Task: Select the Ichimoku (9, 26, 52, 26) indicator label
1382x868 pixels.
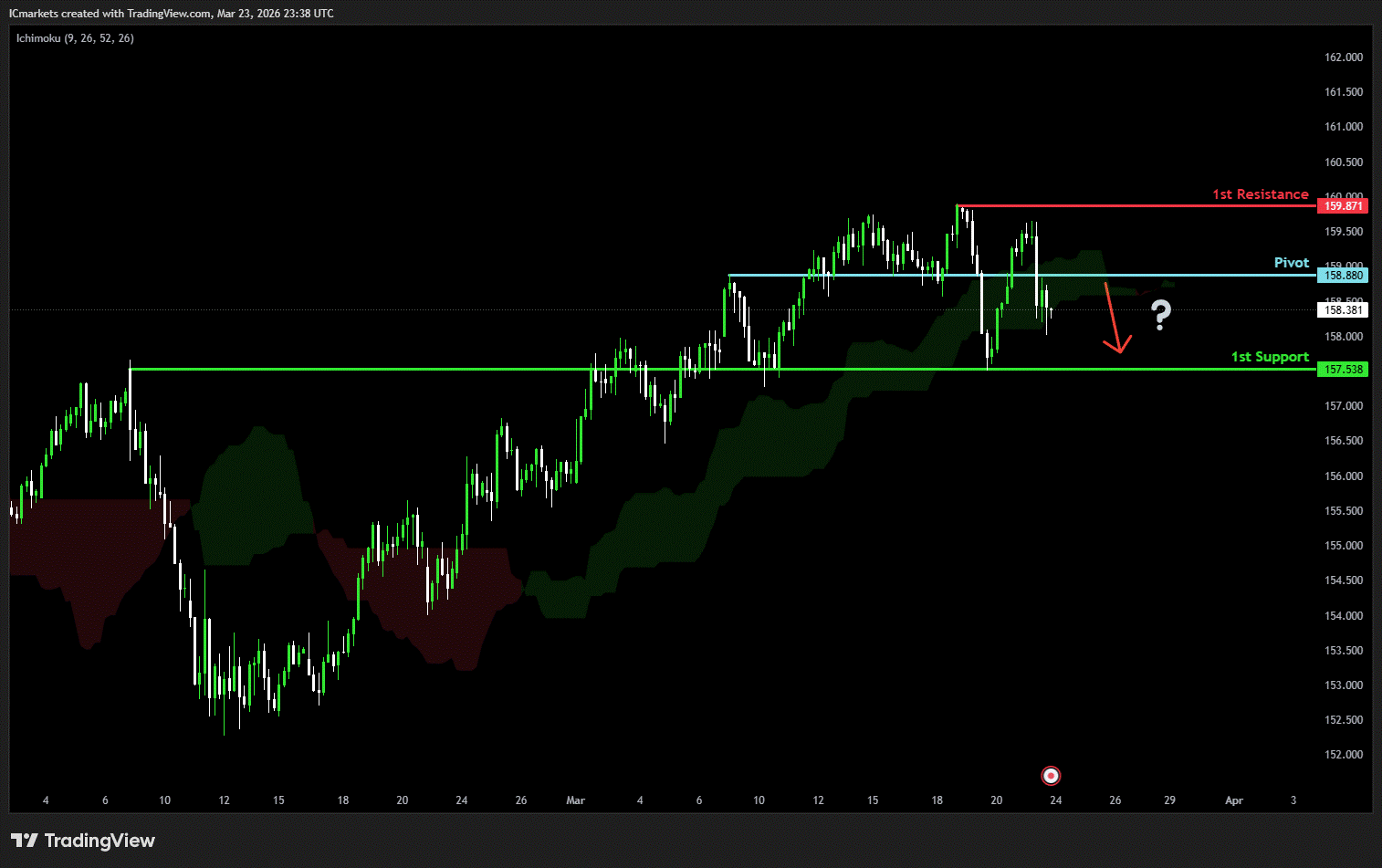Action: click(75, 38)
